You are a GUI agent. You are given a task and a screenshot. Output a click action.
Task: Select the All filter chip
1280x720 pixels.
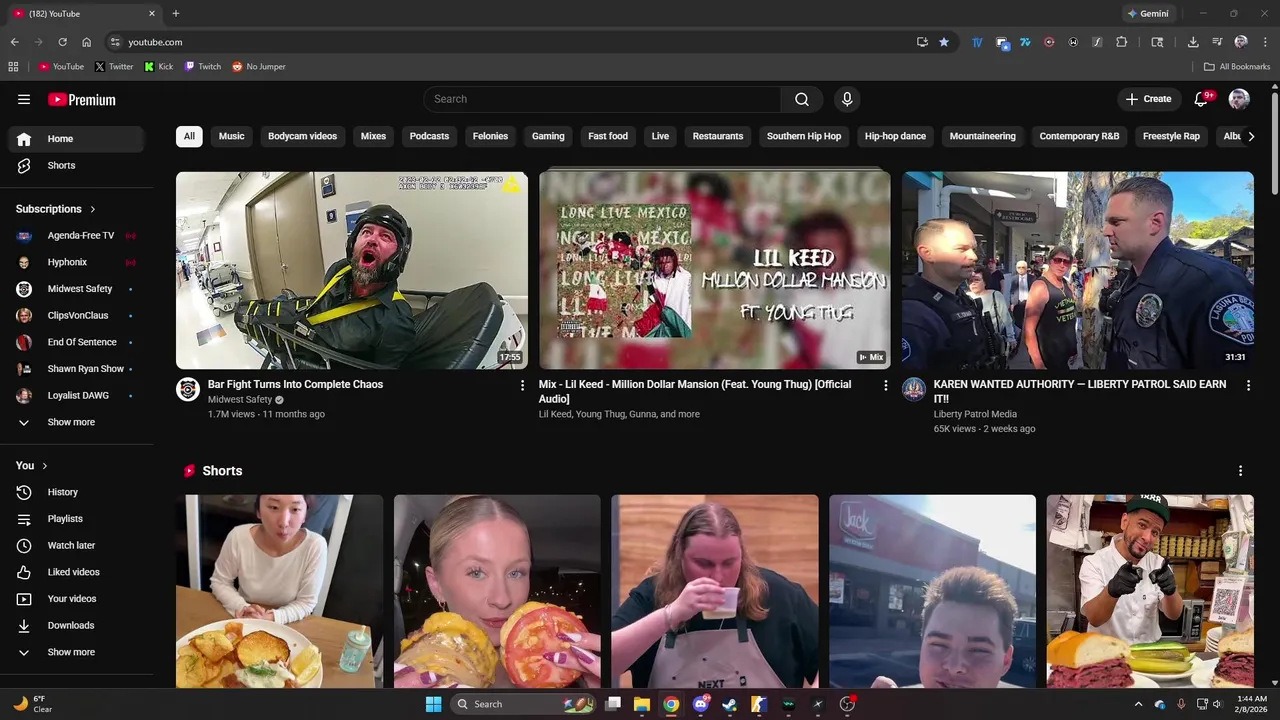point(189,136)
